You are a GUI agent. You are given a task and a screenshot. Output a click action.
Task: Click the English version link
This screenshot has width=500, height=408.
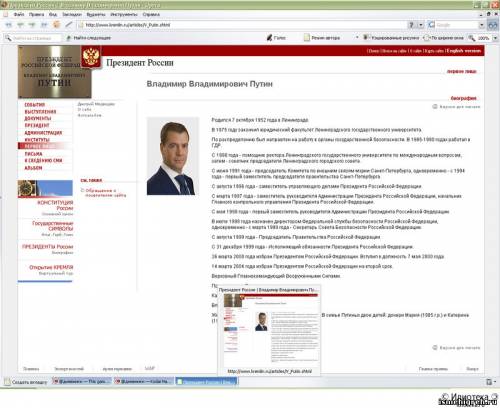click(464, 51)
